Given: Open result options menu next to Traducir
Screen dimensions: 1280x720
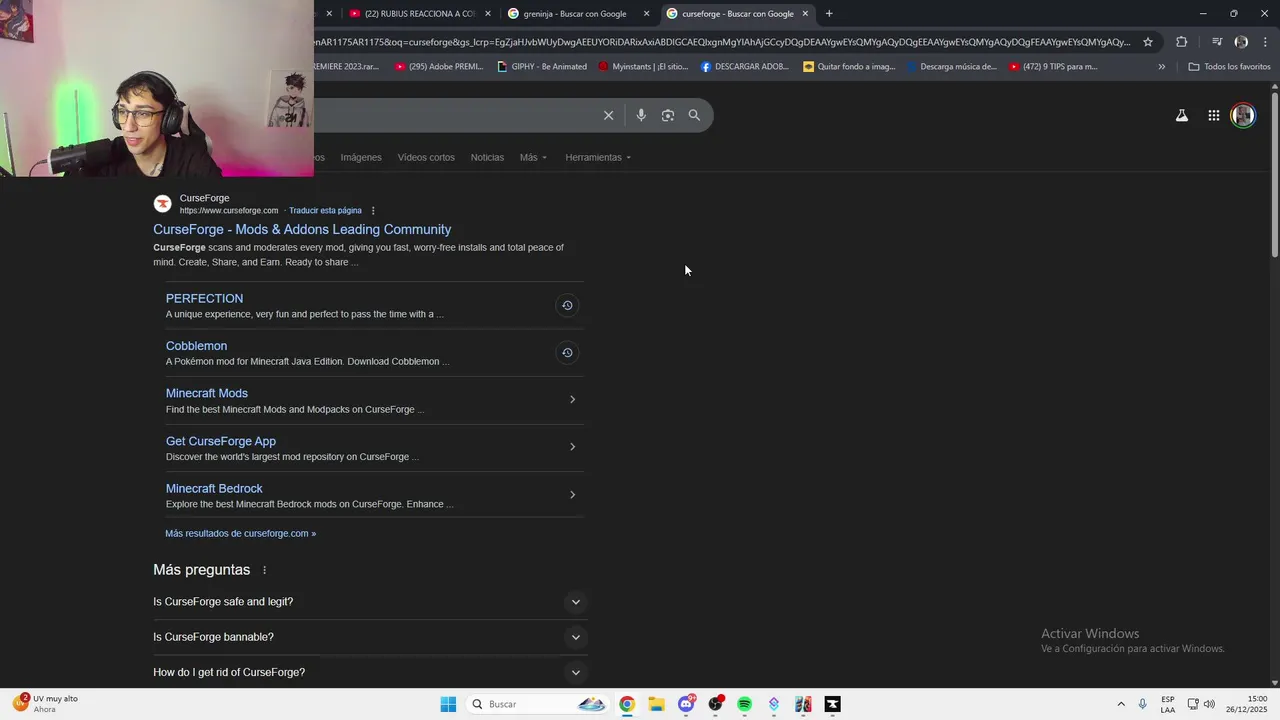Looking at the screenshot, I should point(373,211).
